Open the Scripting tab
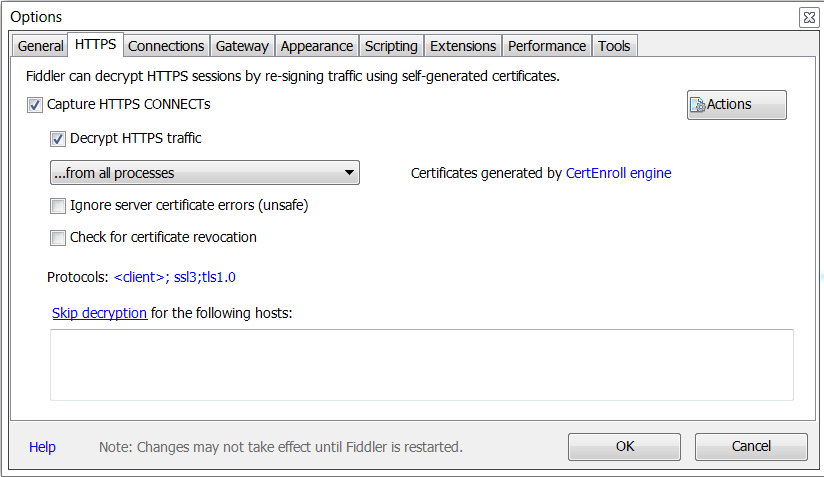Image resolution: width=824 pixels, height=477 pixels. coord(391,46)
